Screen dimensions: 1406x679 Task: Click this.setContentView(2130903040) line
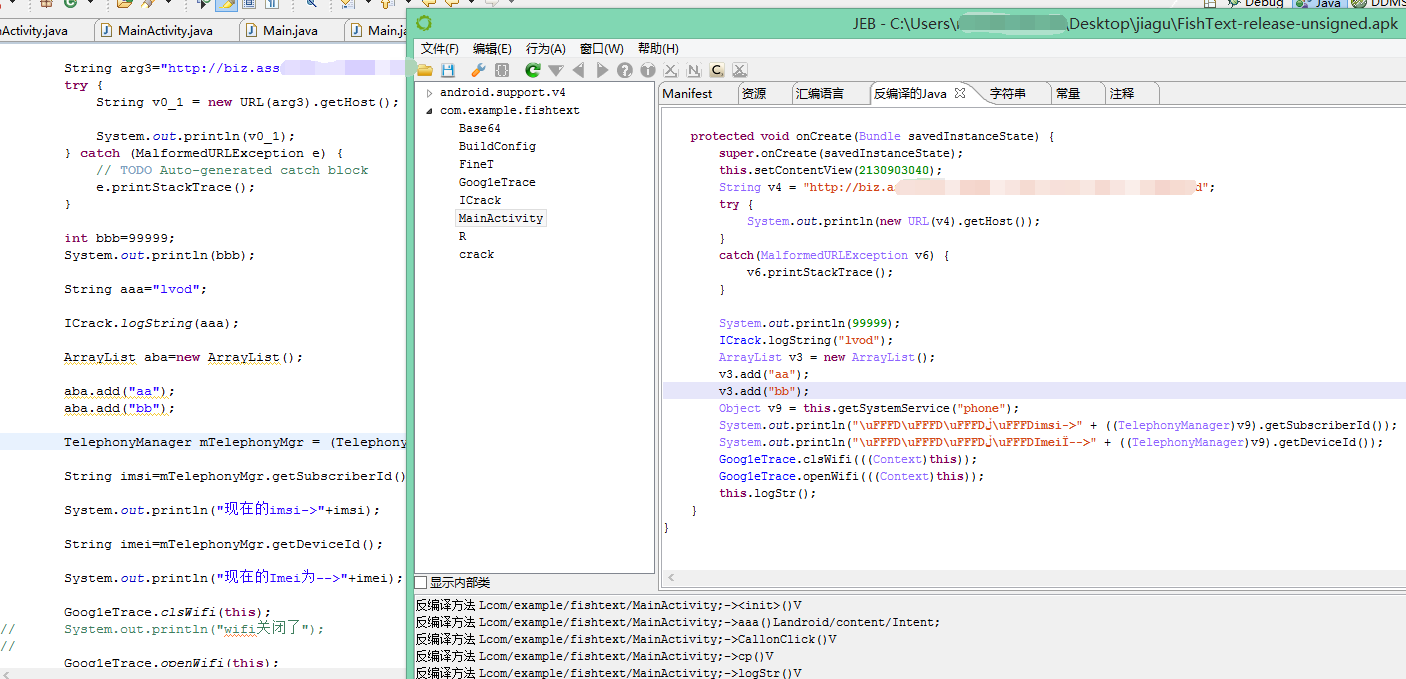point(830,170)
